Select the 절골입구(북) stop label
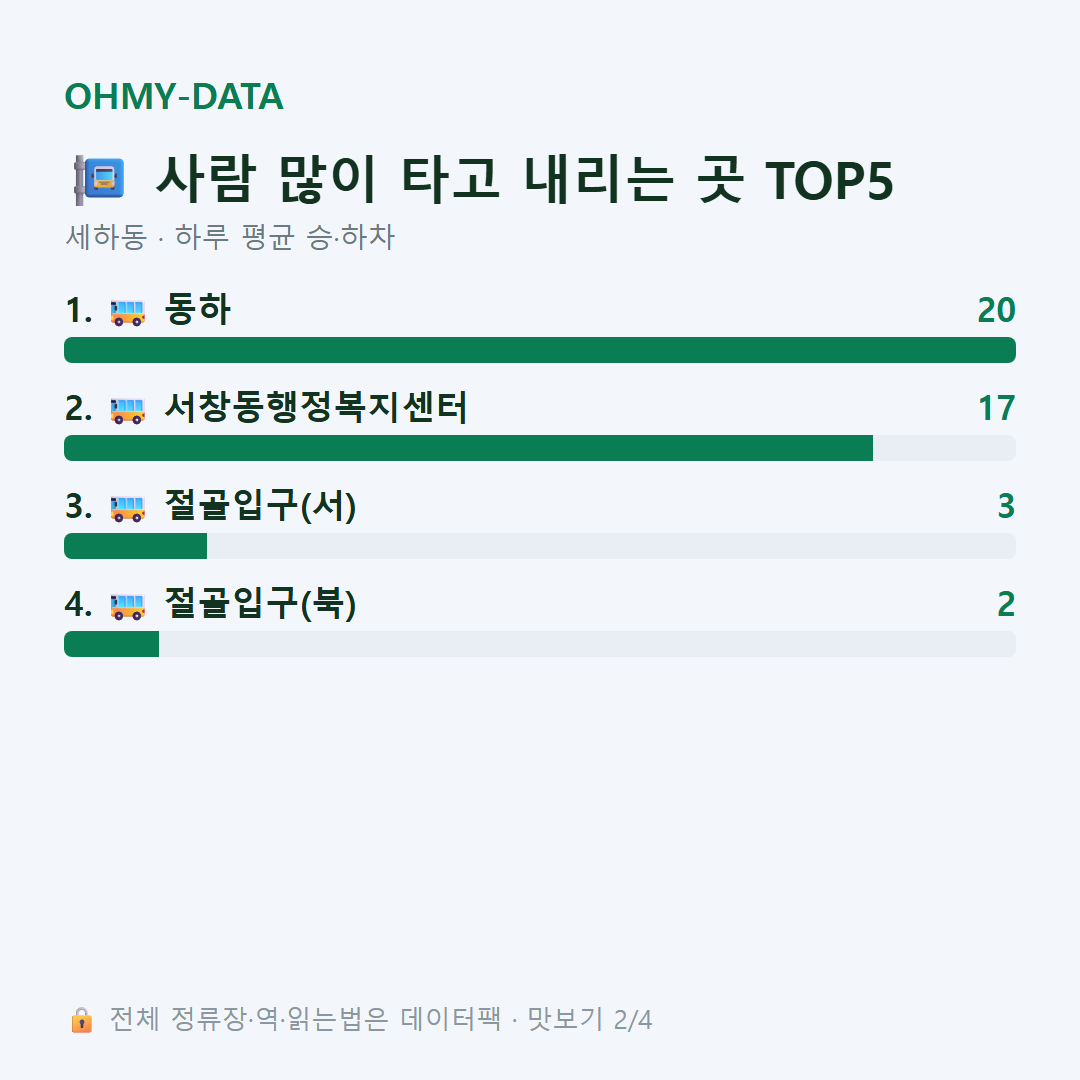The height and width of the screenshot is (1080, 1080). [x=260, y=604]
